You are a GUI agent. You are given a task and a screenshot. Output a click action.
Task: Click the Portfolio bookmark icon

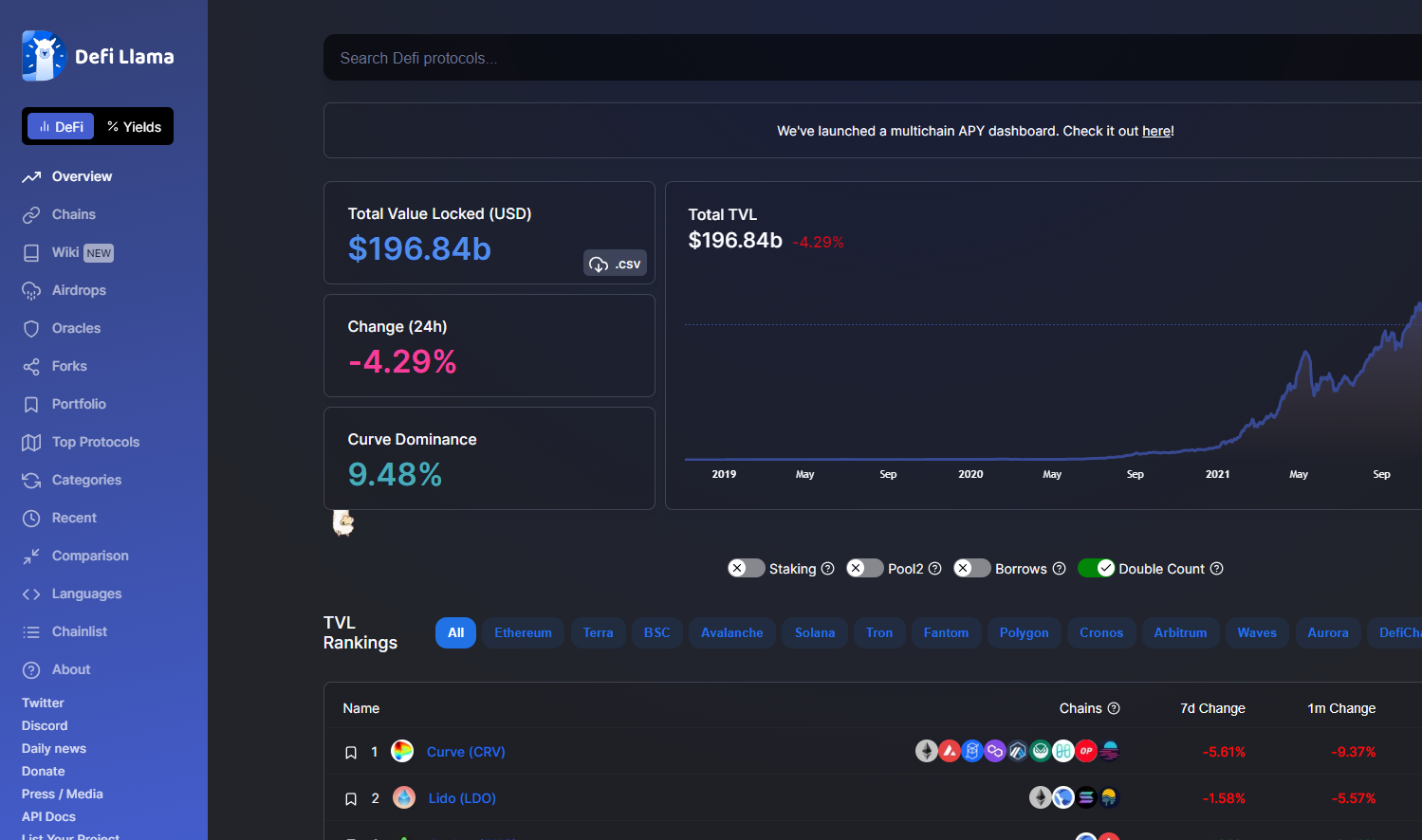31,404
